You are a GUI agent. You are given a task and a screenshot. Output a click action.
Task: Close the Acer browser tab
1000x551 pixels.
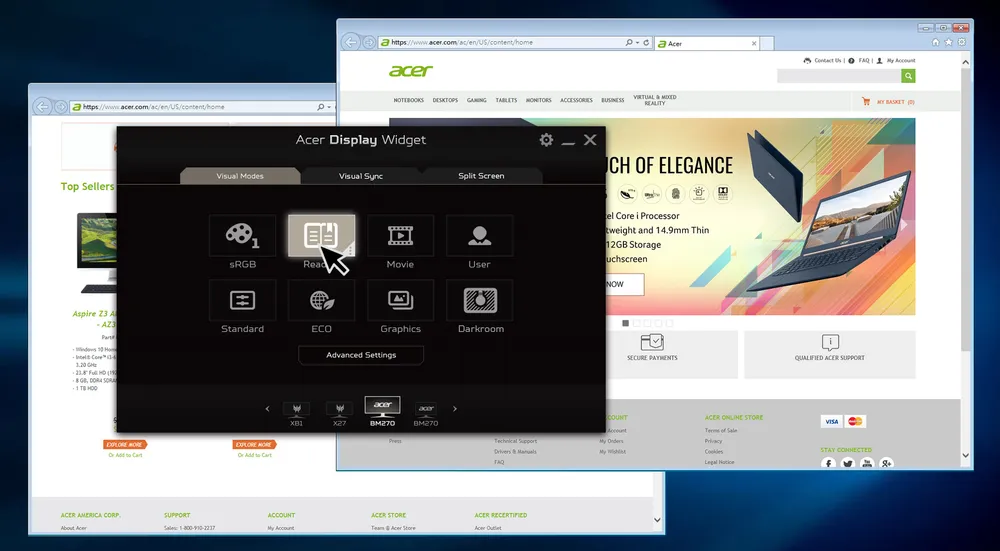coord(754,43)
